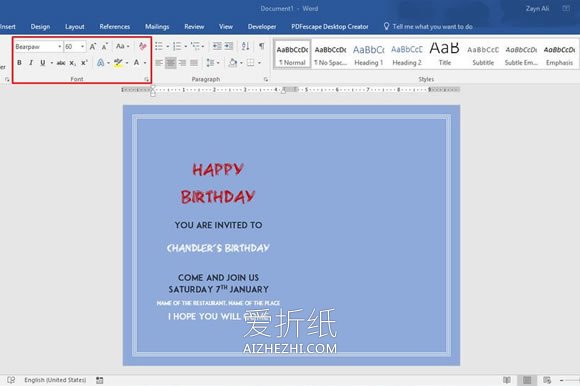Start a bulleted list
This screenshot has width=580, height=386.
pos(159,46)
